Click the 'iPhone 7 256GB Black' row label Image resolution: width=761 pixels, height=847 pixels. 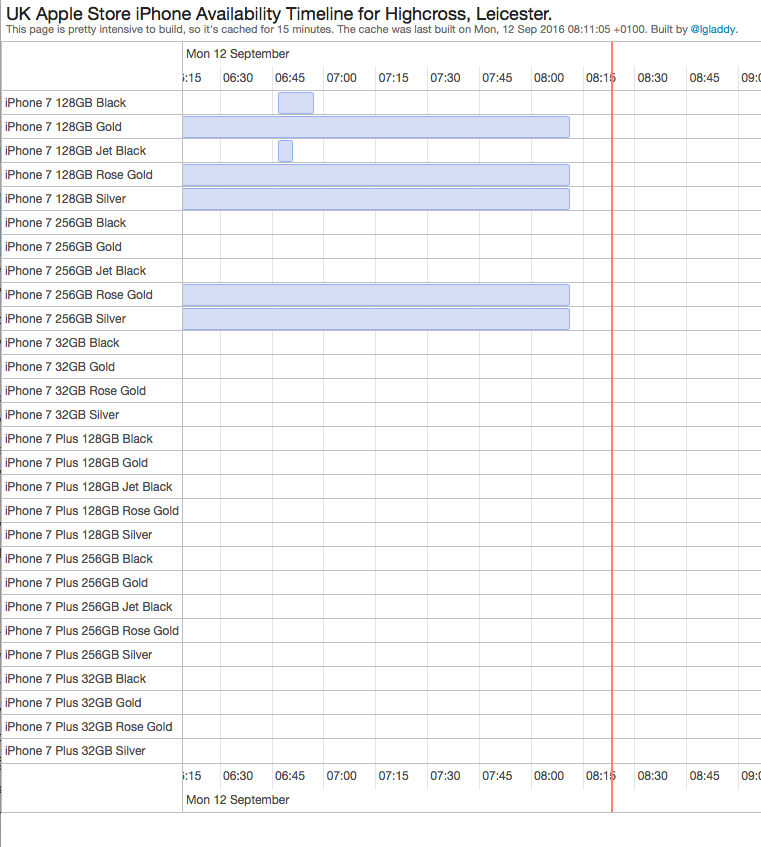click(x=65, y=223)
